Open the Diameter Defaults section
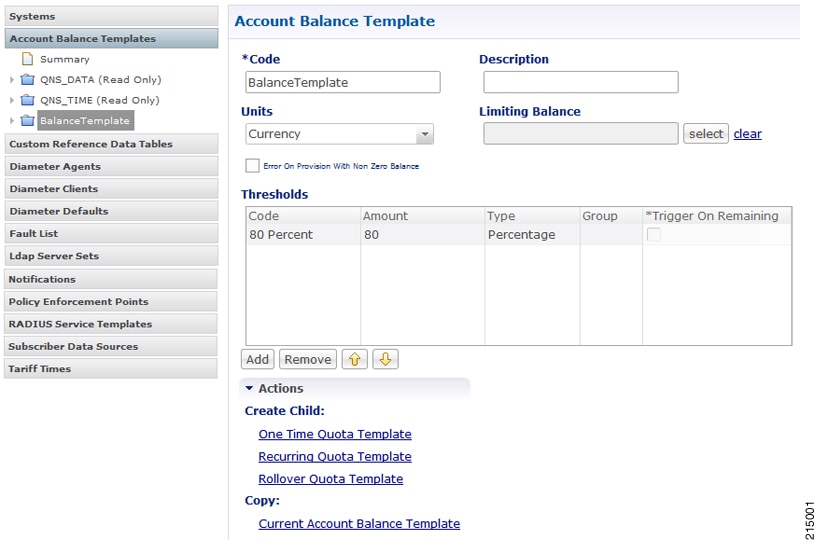 pos(111,211)
